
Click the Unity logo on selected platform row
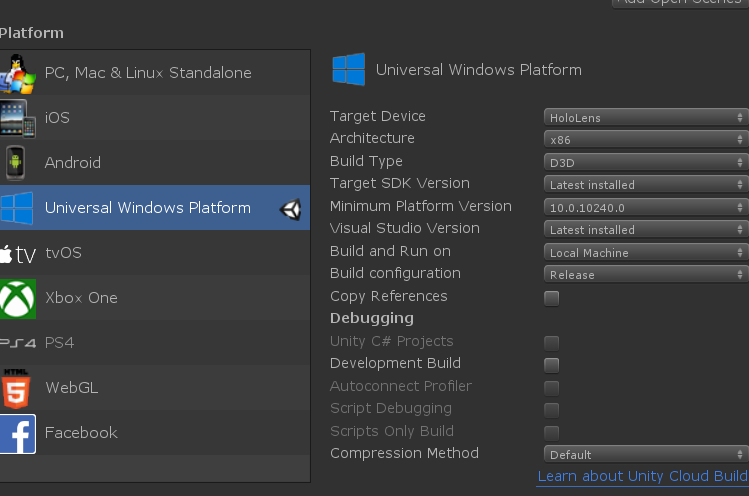(290, 209)
